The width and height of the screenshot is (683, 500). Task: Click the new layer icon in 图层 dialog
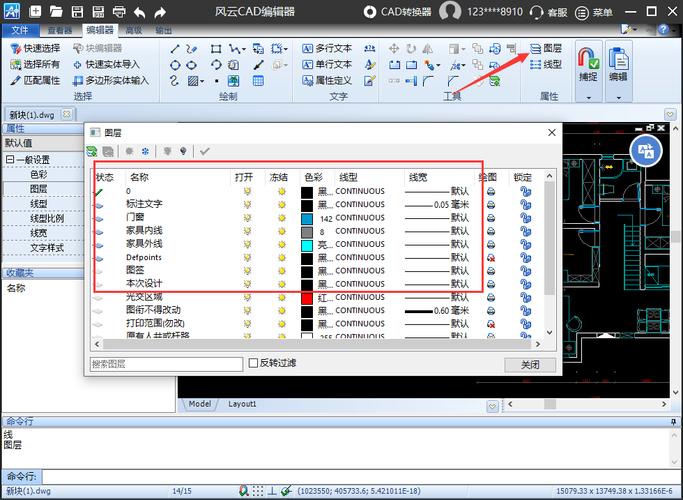[x=92, y=151]
